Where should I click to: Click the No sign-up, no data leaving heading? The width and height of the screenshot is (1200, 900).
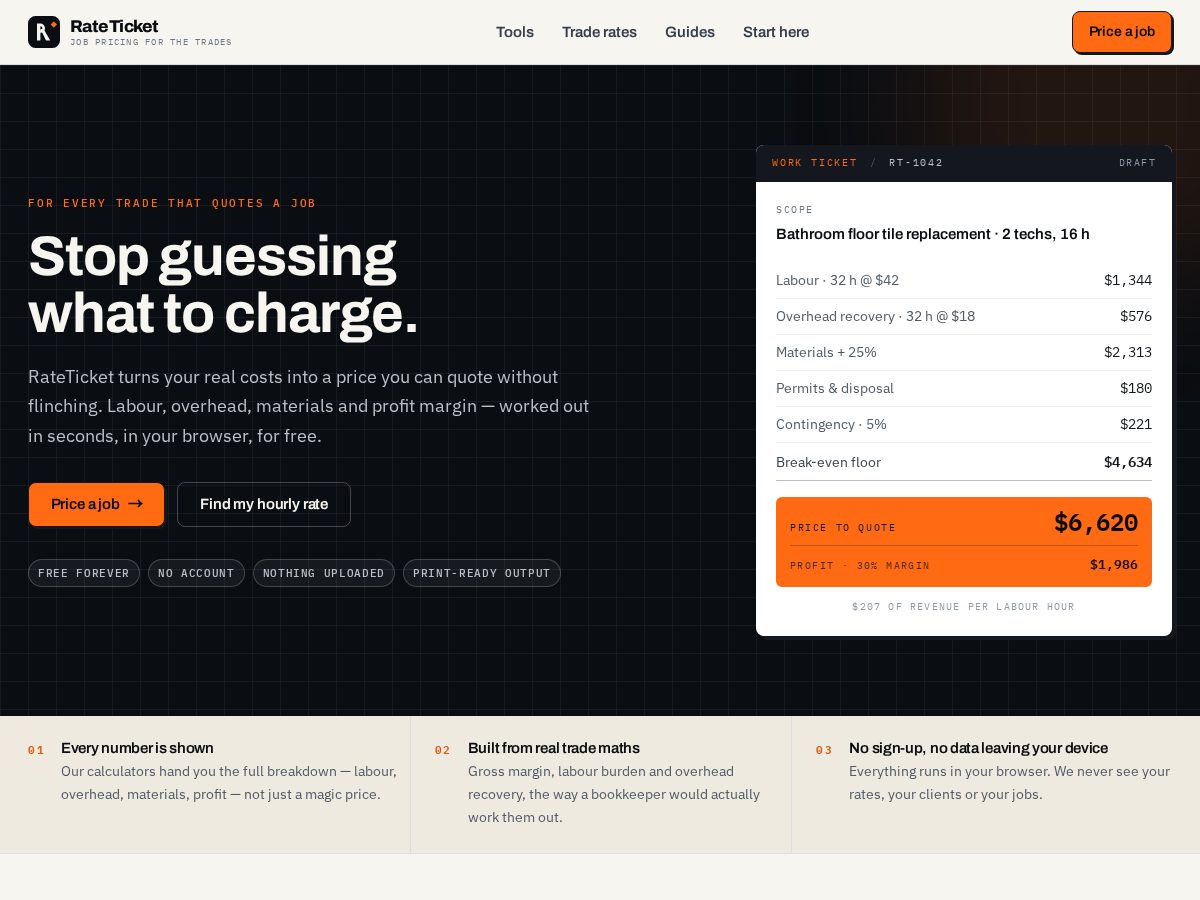coord(978,748)
